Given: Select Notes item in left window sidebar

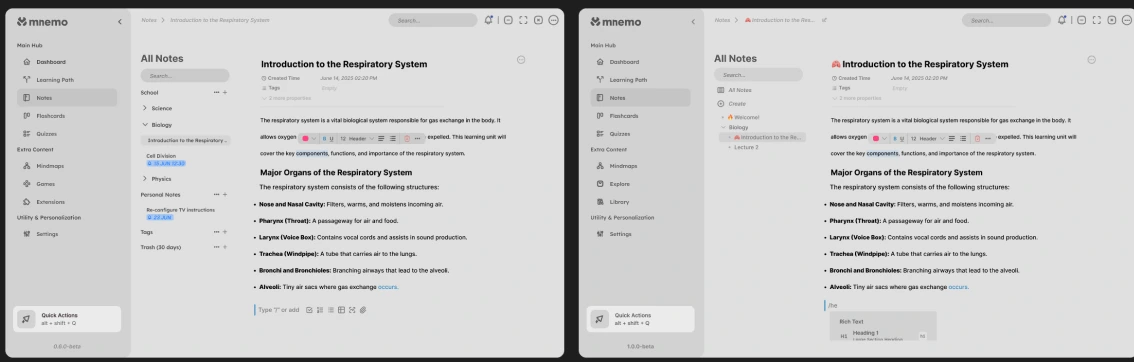Looking at the screenshot, I should (67, 98).
